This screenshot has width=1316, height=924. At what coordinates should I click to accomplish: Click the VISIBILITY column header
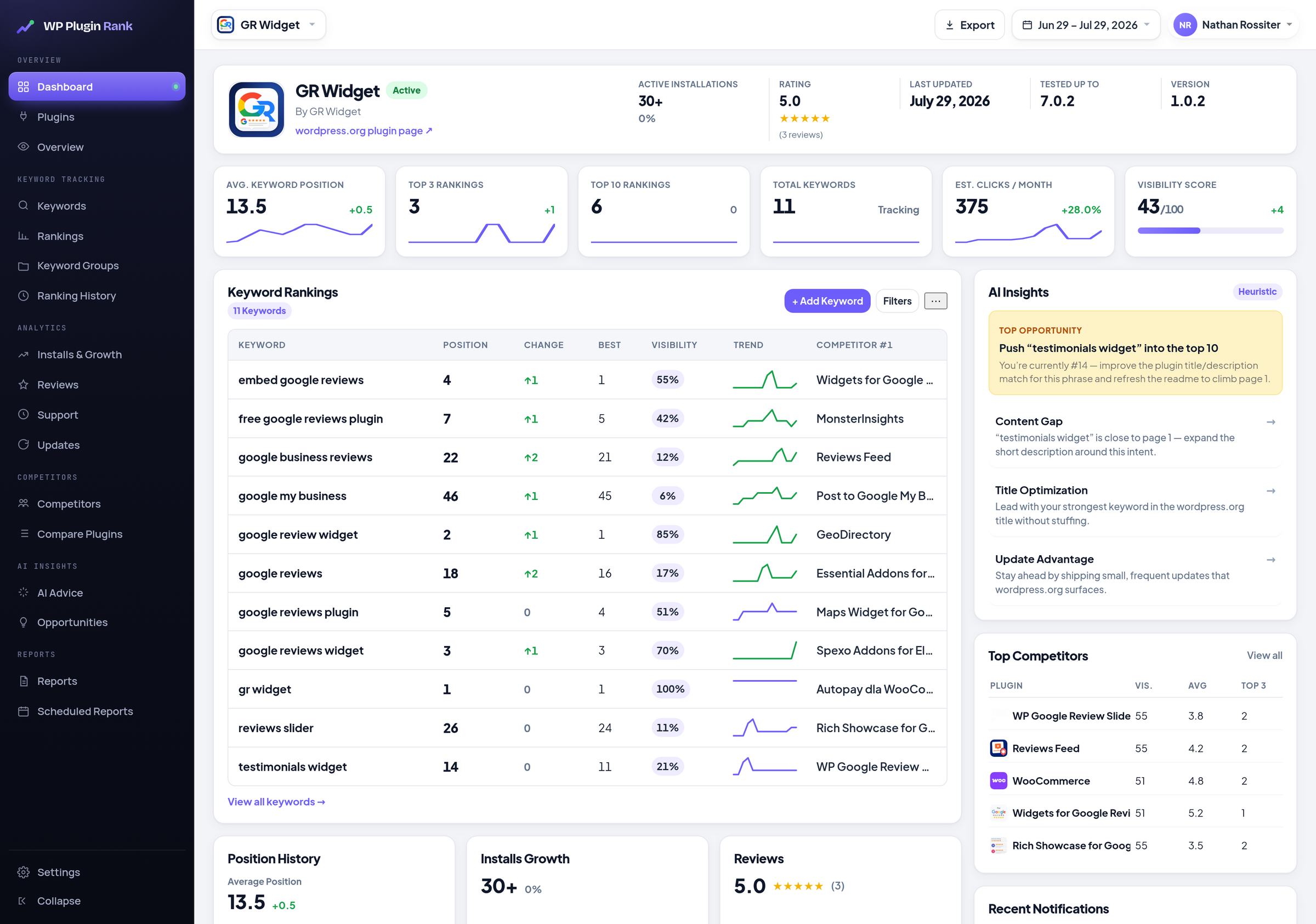(x=674, y=345)
